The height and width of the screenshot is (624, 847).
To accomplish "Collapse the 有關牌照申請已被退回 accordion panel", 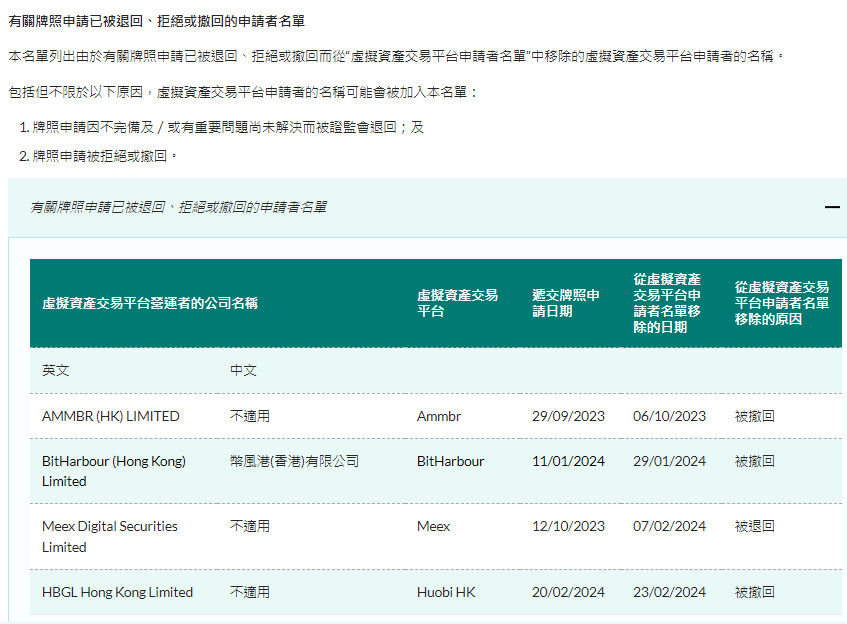I will point(831,206).
